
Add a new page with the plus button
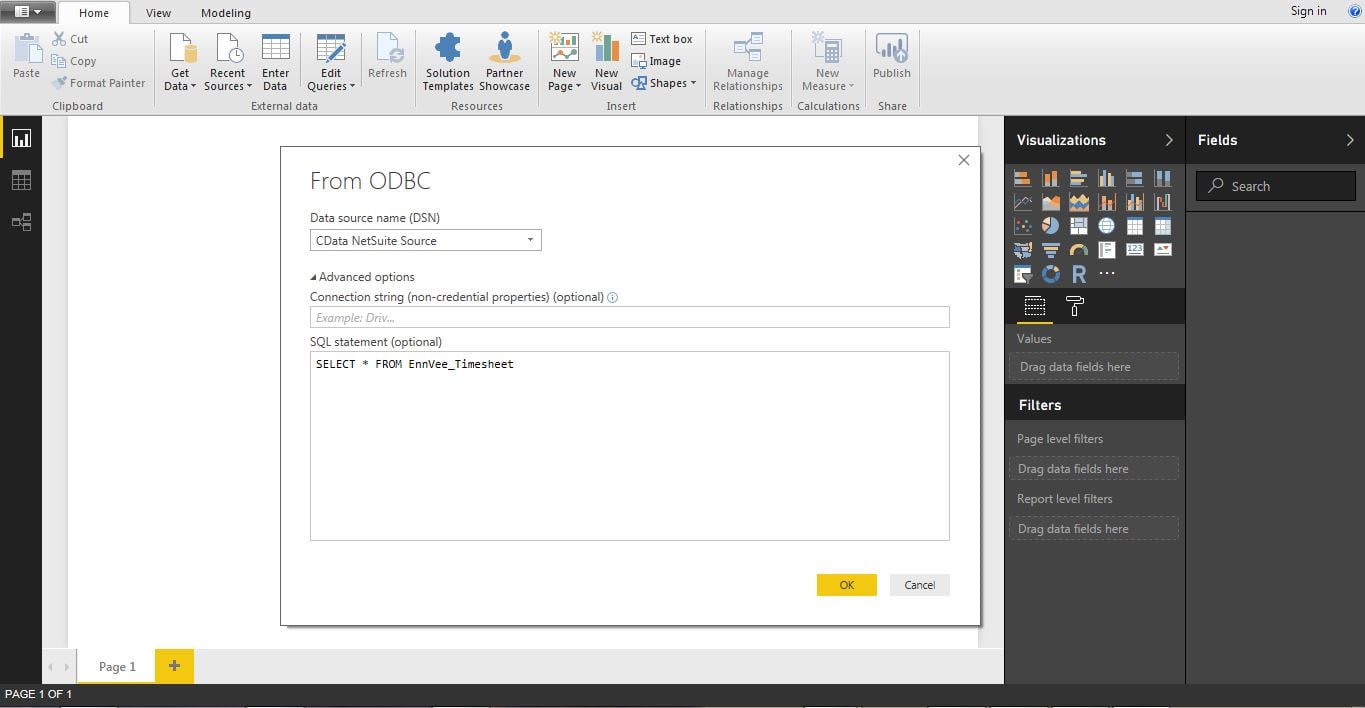pyautogui.click(x=174, y=665)
